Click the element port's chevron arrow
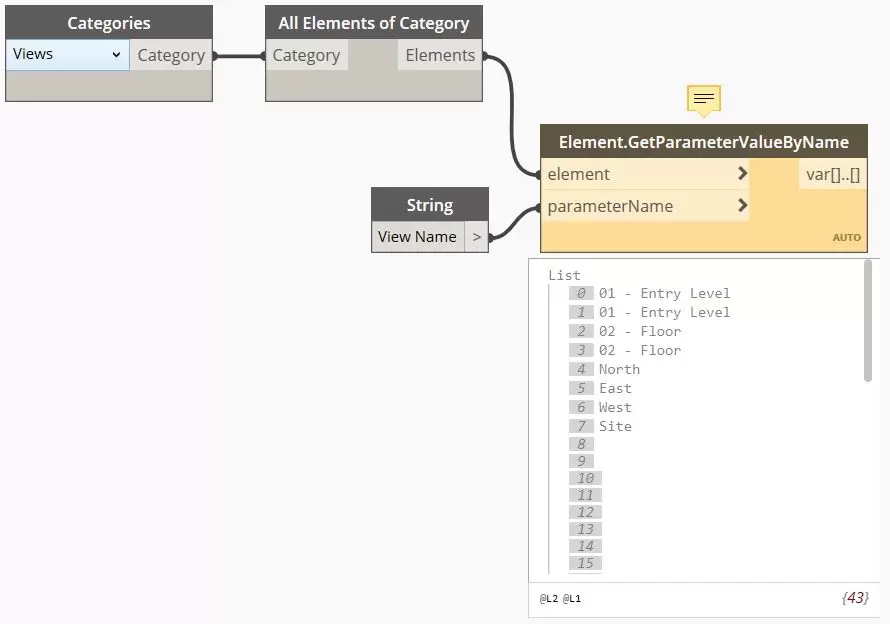890x624 pixels. coord(742,174)
